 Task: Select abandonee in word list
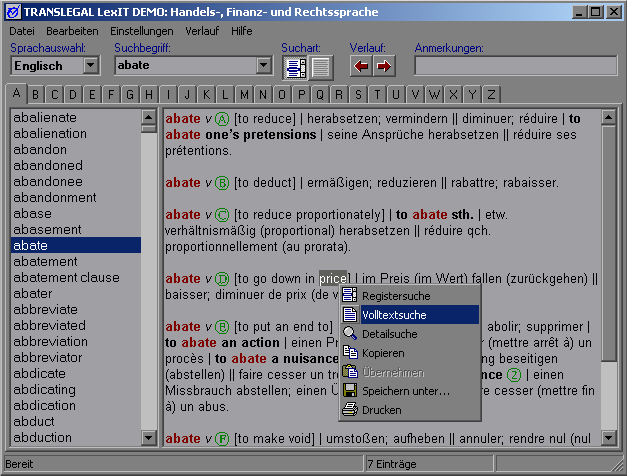[x=76, y=182]
